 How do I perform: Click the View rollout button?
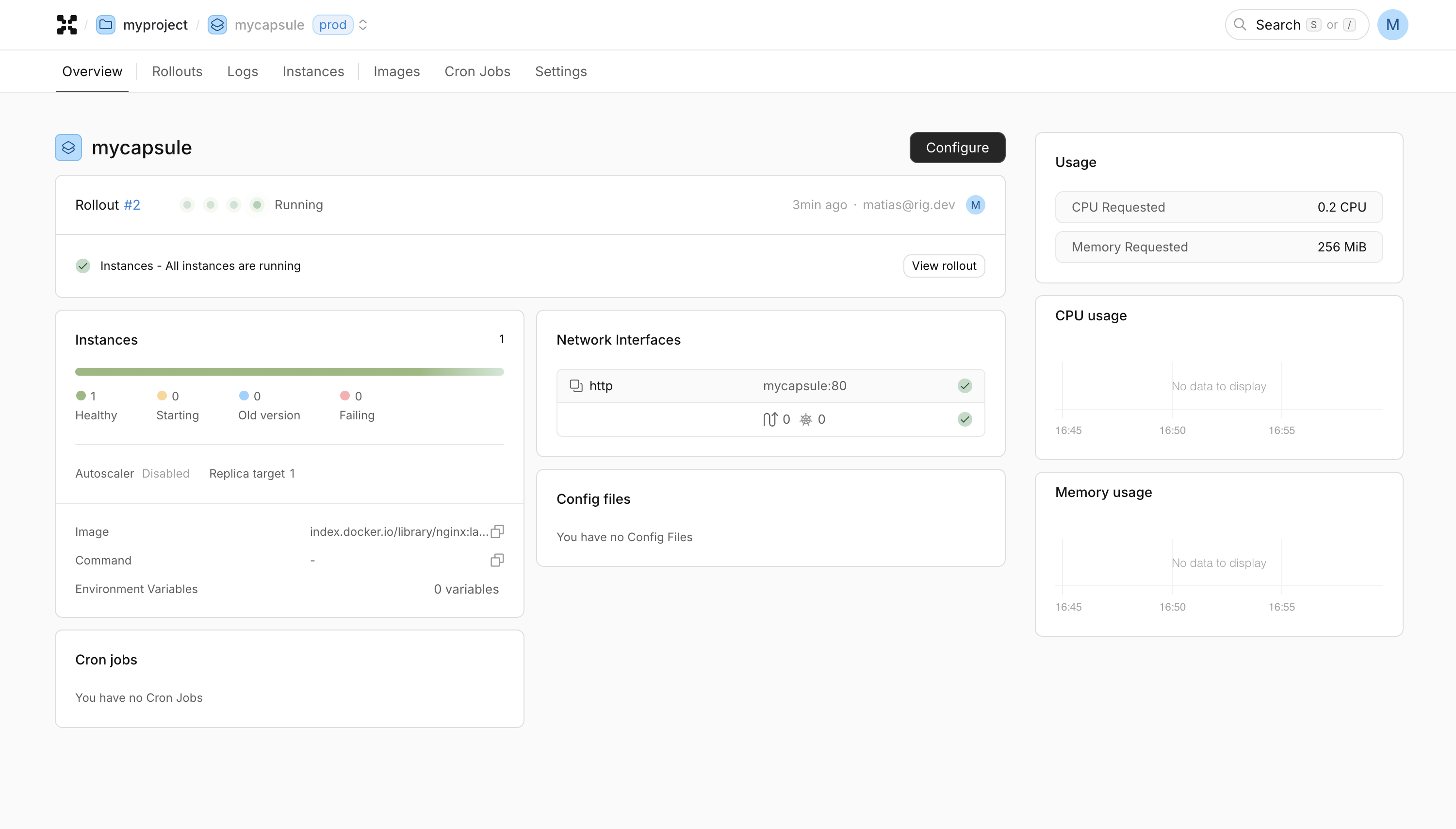pyautogui.click(x=944, y=266)
